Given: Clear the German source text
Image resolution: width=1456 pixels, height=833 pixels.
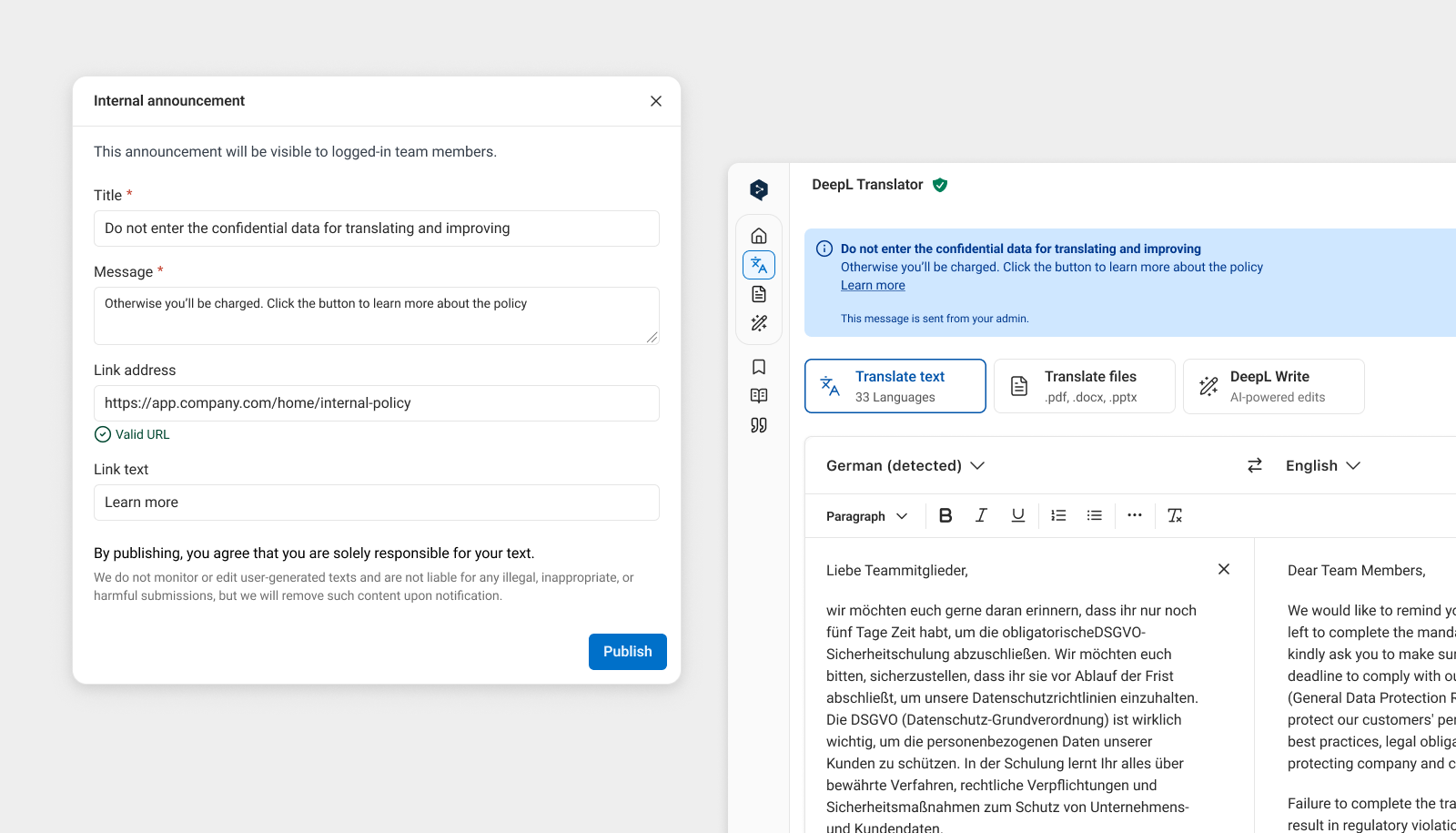Looking at the screenshot, I should pos(1224,569).
